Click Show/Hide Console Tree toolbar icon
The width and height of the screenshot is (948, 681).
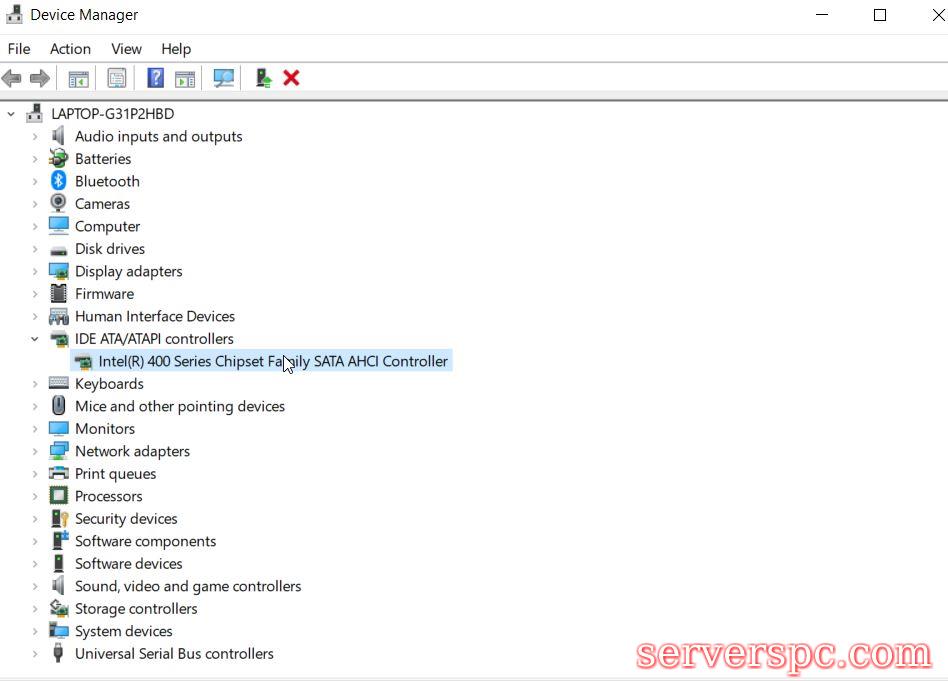pos(78,78)
